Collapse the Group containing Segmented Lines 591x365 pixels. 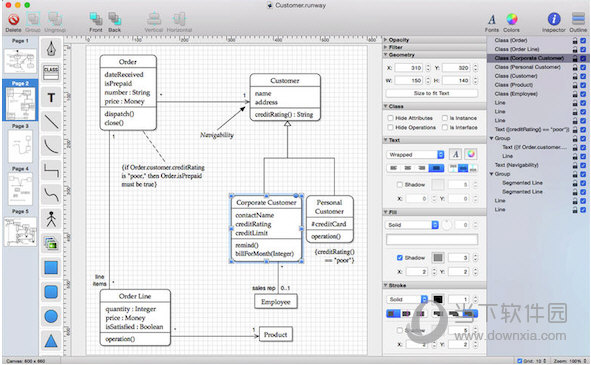491,174
